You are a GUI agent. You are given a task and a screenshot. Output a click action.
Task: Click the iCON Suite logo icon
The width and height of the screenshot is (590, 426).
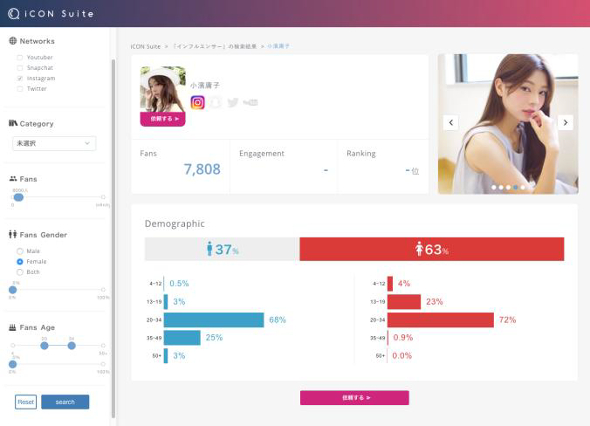[14, 14]
